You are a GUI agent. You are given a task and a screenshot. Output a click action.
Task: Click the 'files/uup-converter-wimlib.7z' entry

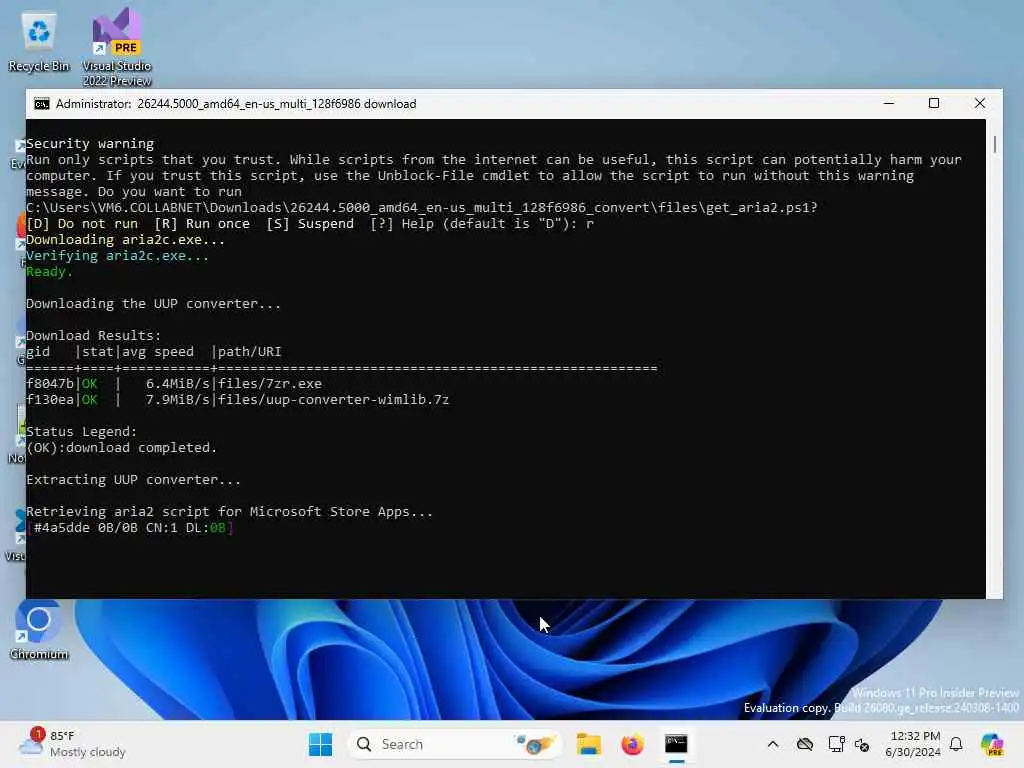[334, 400]
